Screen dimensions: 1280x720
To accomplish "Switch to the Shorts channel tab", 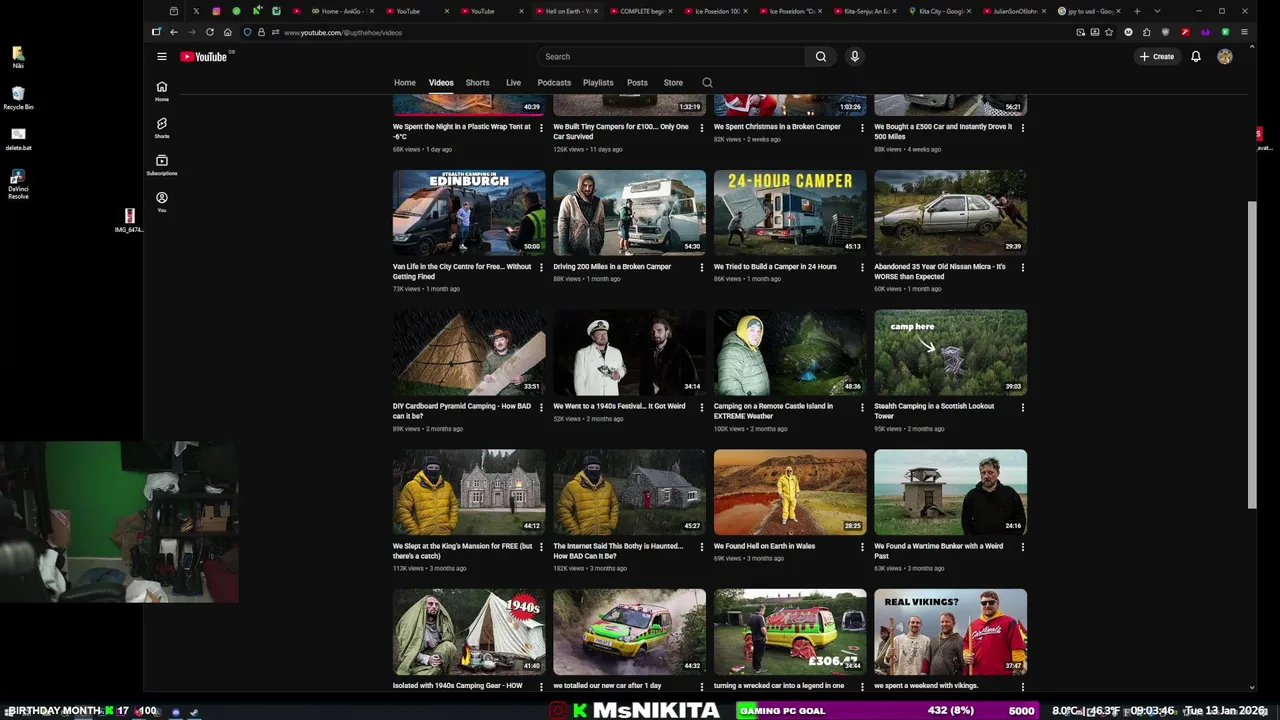I will [477, 83].
